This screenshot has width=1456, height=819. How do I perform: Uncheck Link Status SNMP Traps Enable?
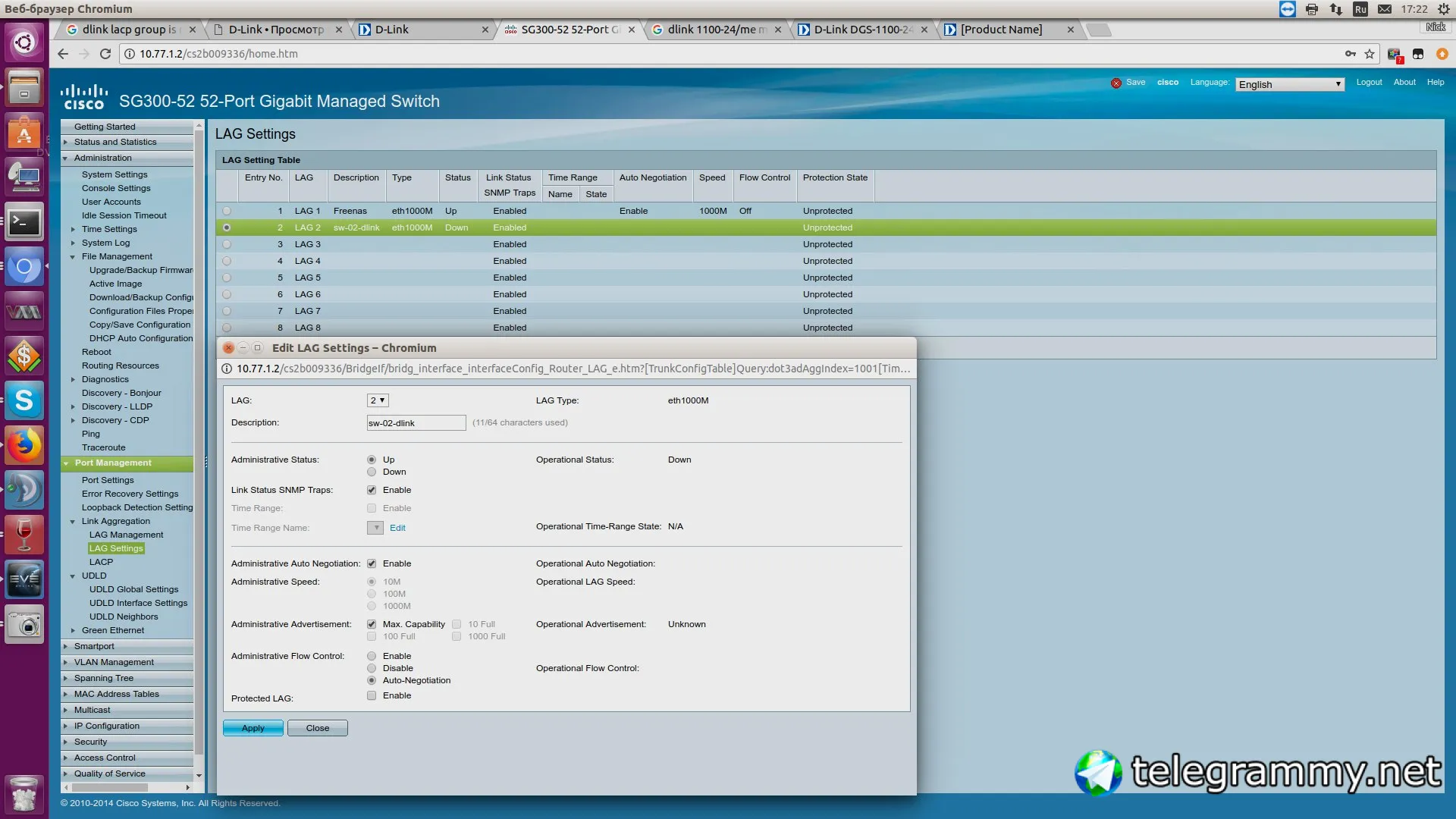(372, 490)
